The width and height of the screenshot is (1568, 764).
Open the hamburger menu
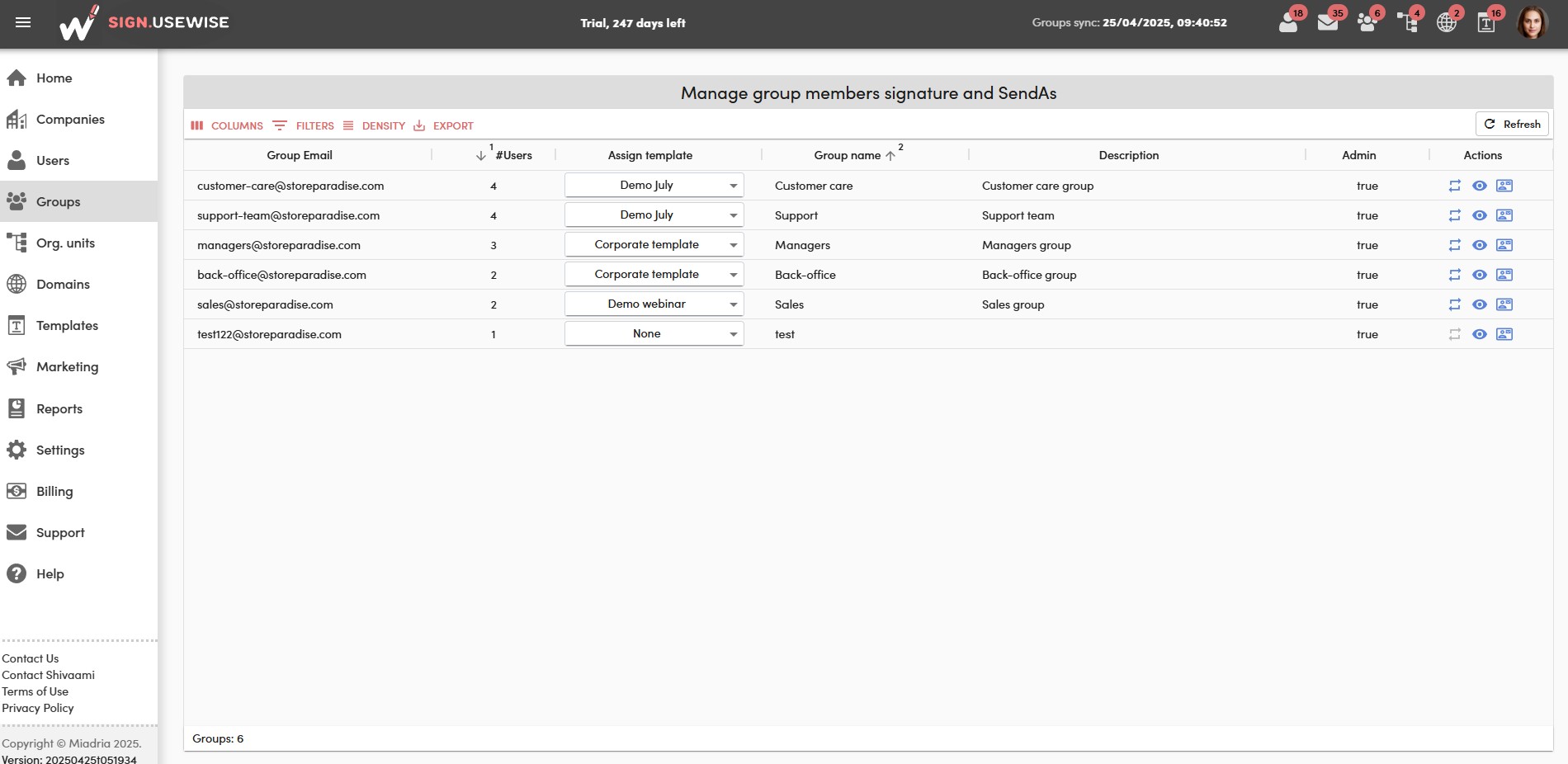point(23,22)
